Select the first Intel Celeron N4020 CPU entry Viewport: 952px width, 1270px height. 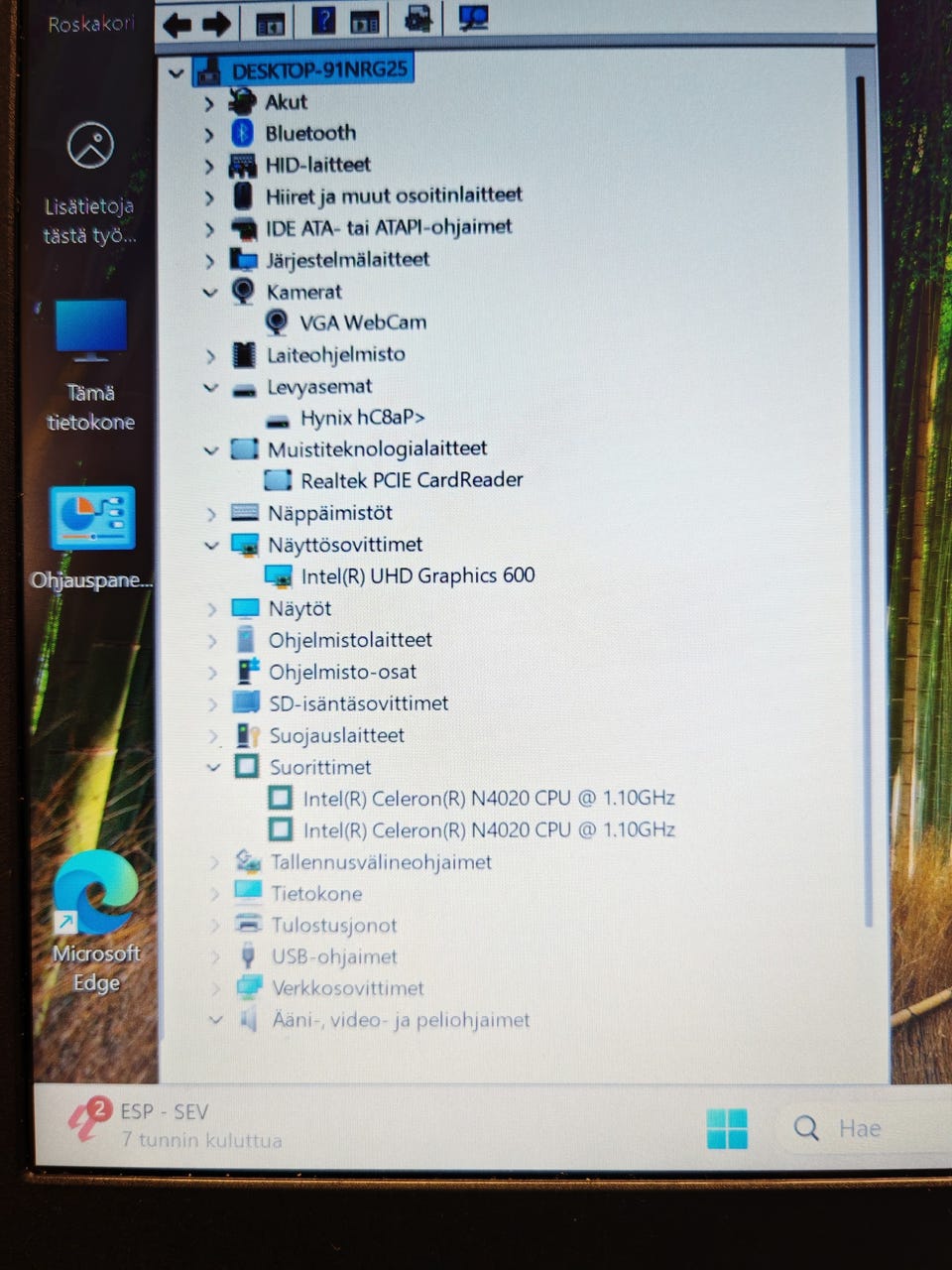[x=489, y=798]
